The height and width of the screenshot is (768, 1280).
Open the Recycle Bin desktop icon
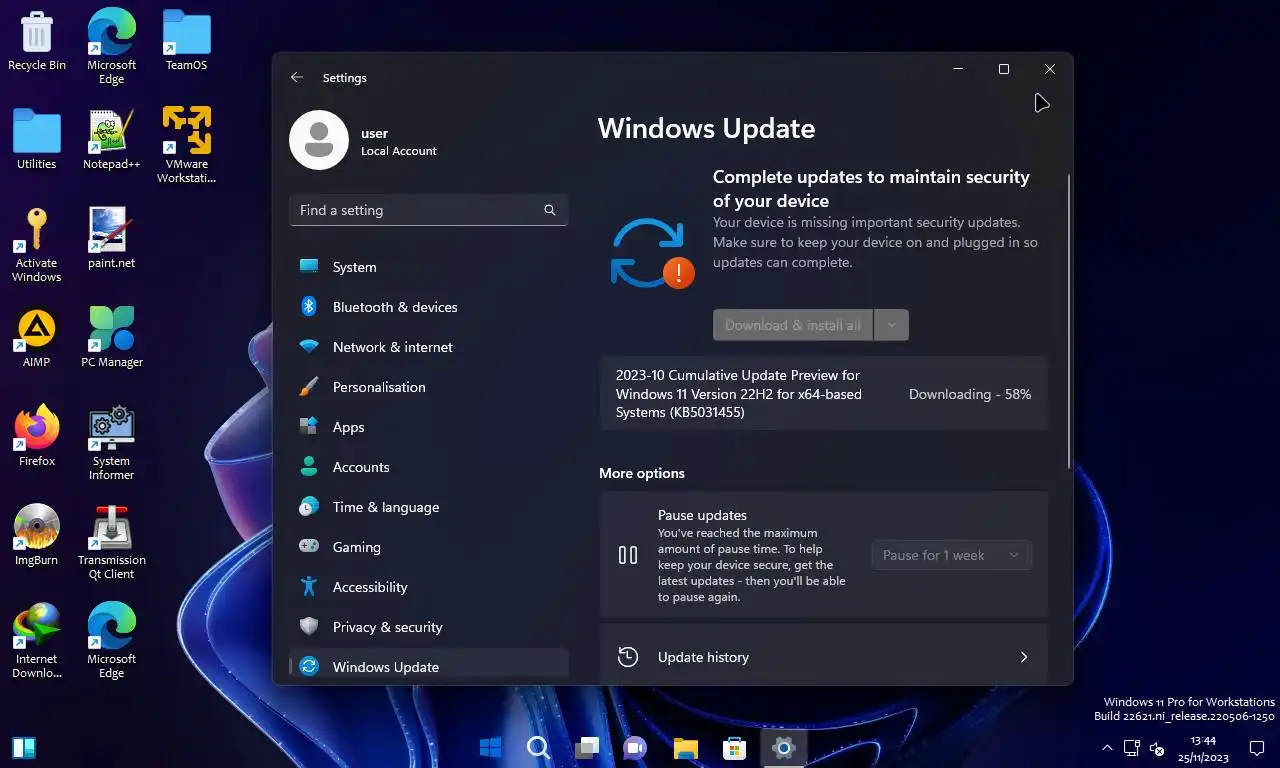tap(37, 40)
